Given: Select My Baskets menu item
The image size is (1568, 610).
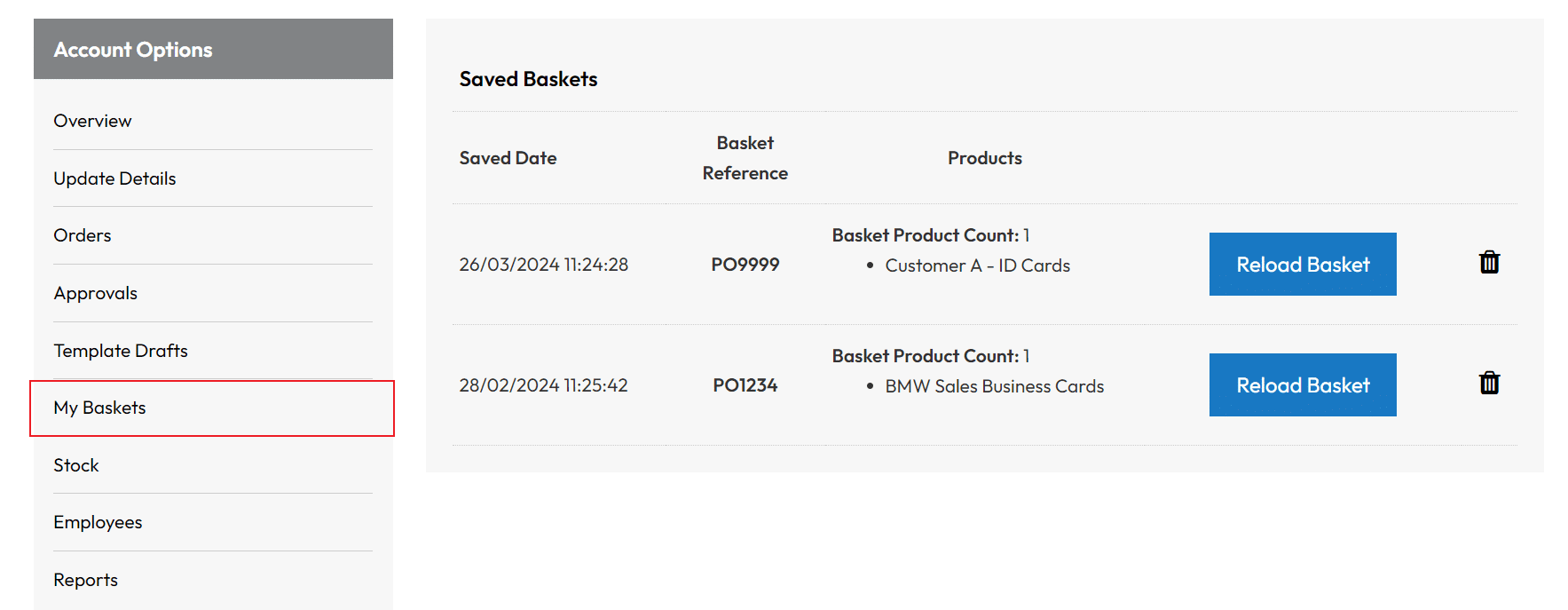Looking at the screenshot, I should (x=212, y=408).
